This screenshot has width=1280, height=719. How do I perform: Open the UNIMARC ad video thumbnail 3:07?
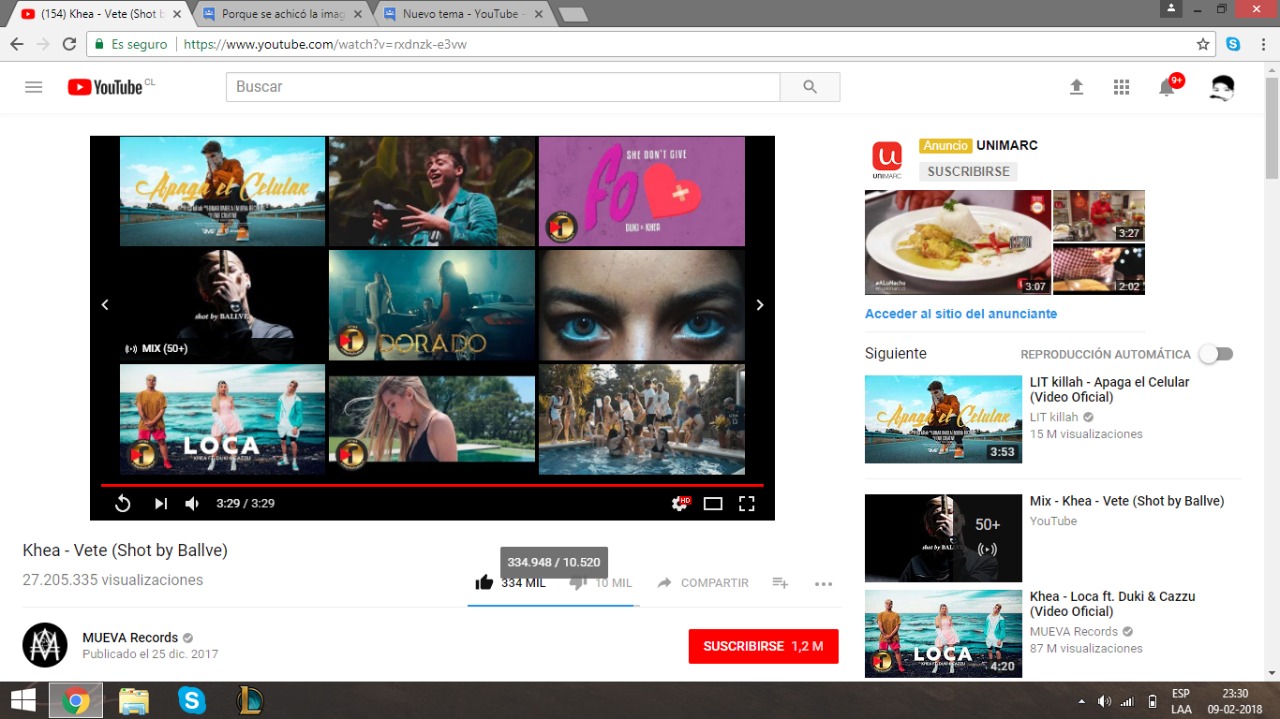[958, 242]
